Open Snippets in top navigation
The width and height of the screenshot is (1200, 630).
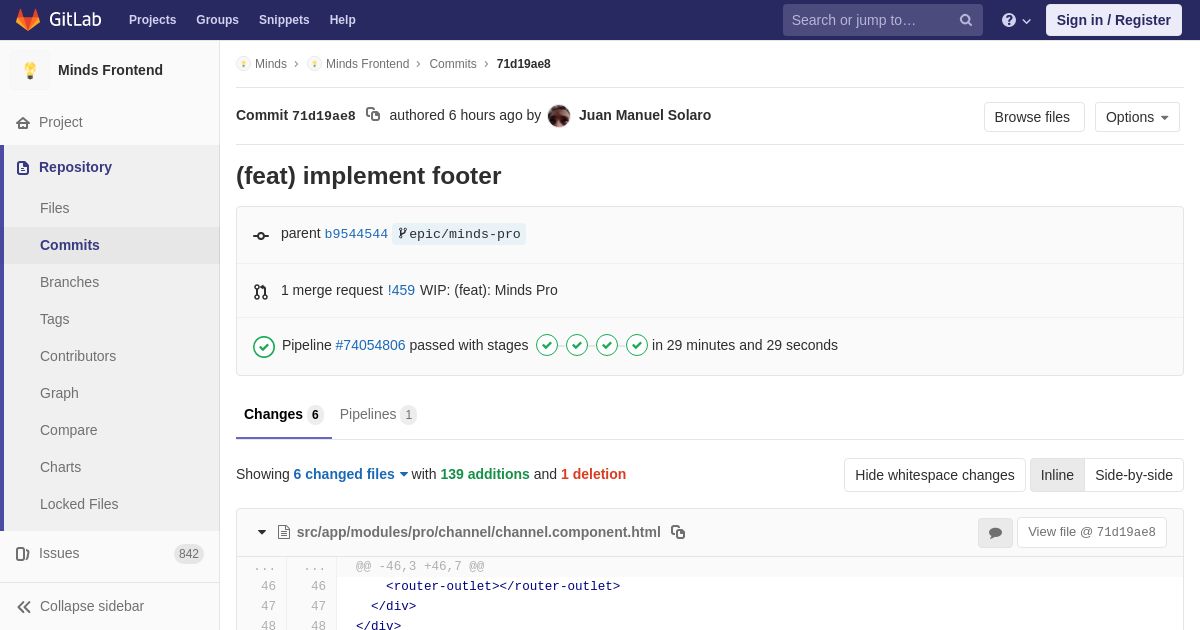pyautogui.click(x=284, y=20)
